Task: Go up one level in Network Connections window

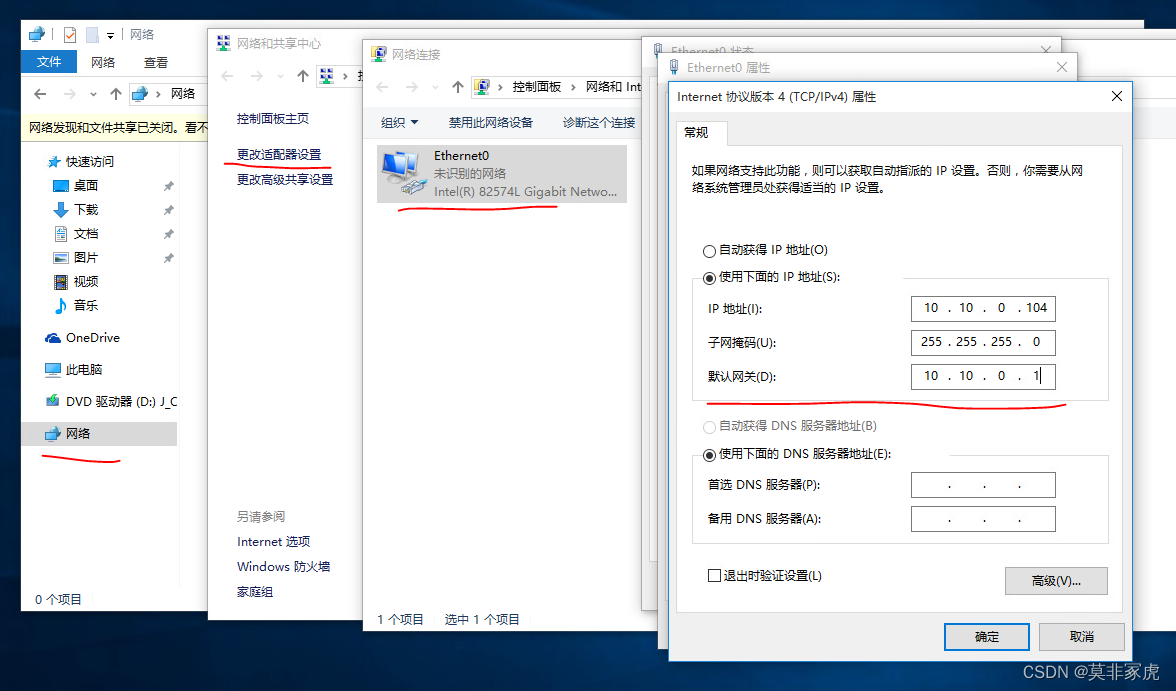Action: pyautogui.click(x=458, y=87)
